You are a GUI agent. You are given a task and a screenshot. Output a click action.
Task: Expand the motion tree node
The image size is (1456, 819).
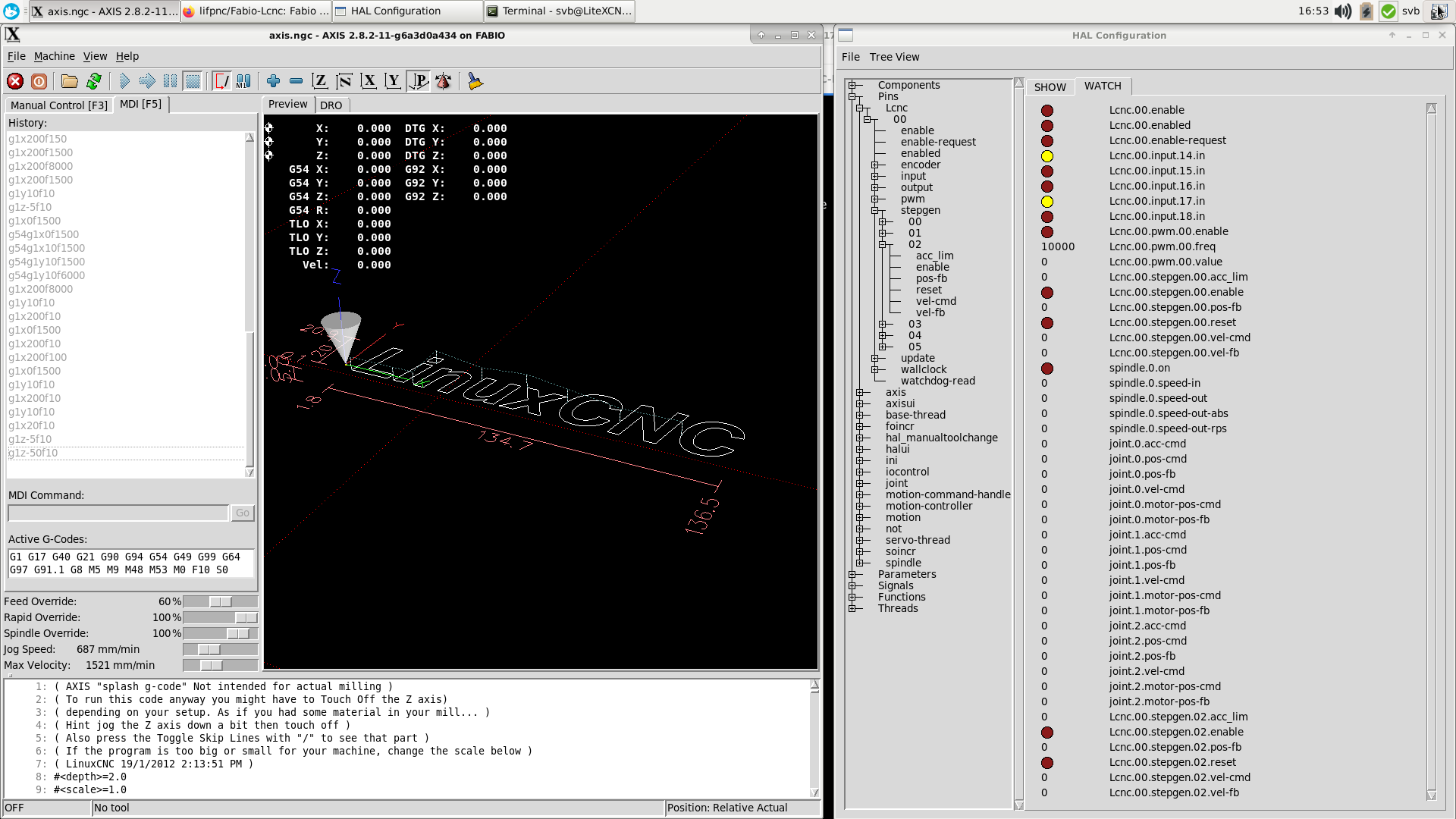(x=859, y=517)
